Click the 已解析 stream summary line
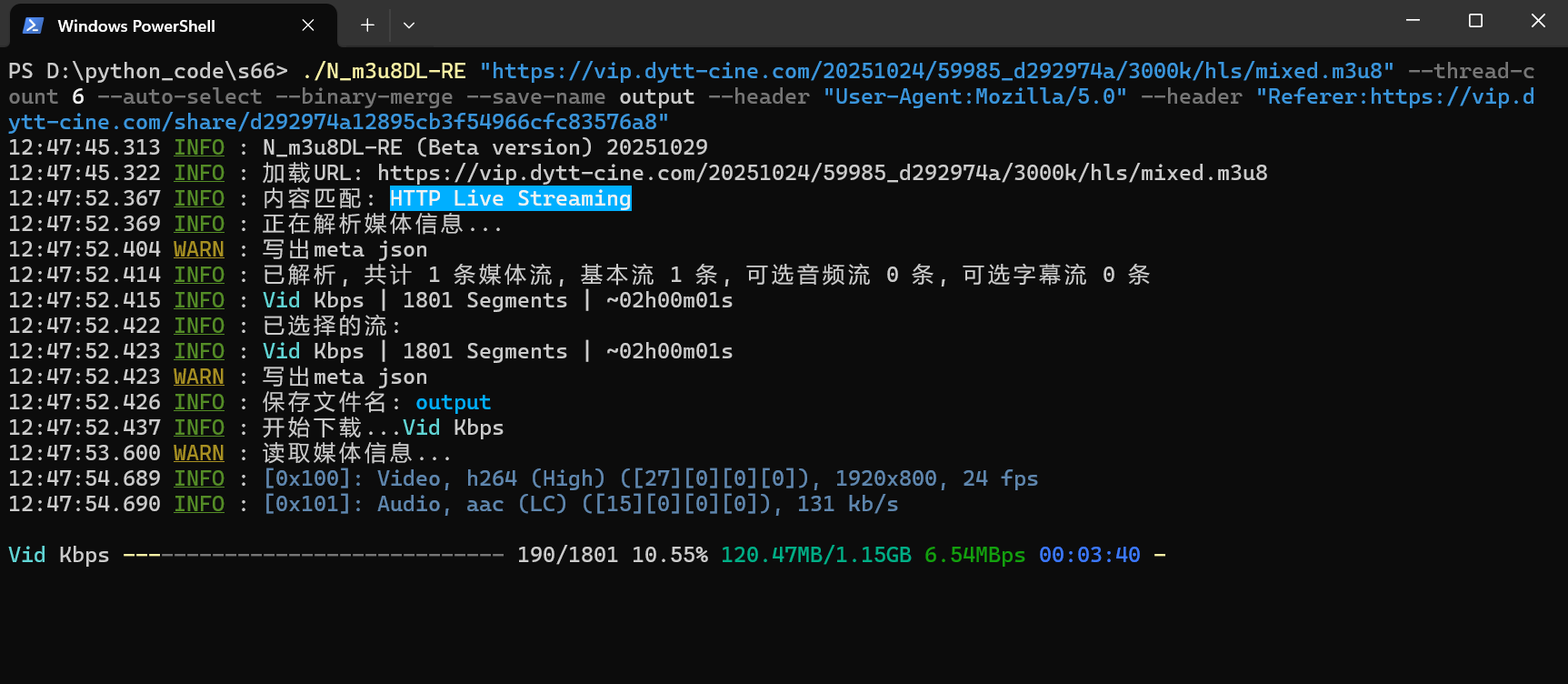 [x=707, y=275]
